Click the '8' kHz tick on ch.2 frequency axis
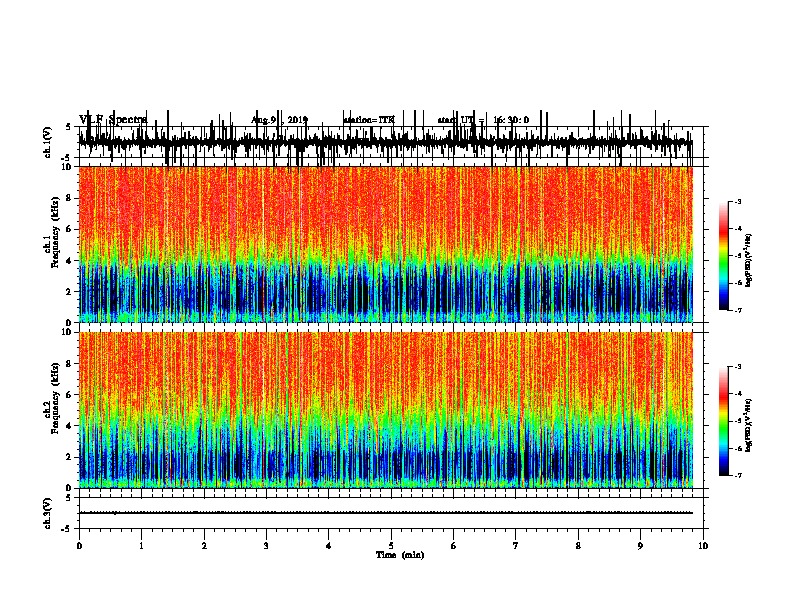This screenshot has width=792, height=612. [69, 364]
